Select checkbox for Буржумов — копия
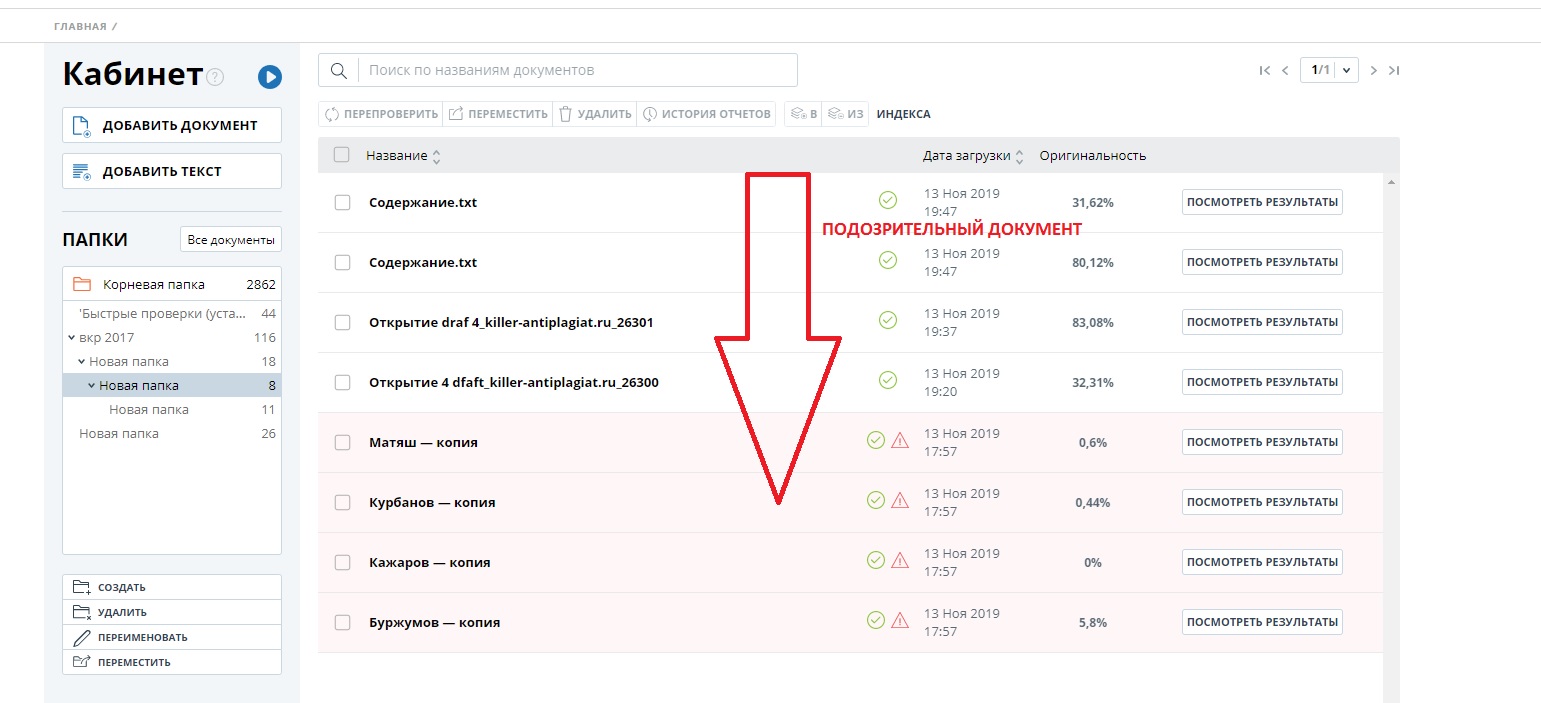 tap(342, 622)
